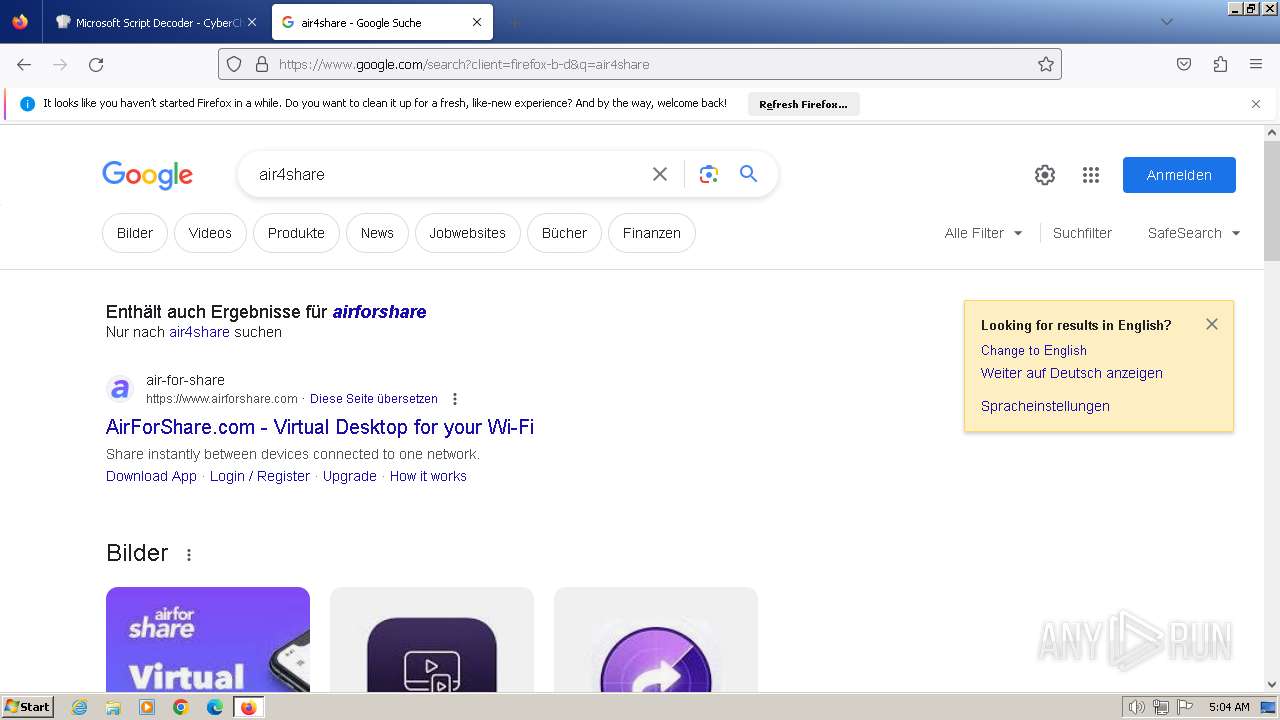This screenshot has width=1280, height=720.
Task: Open the Google apps grid
Action: [1091, 175]
